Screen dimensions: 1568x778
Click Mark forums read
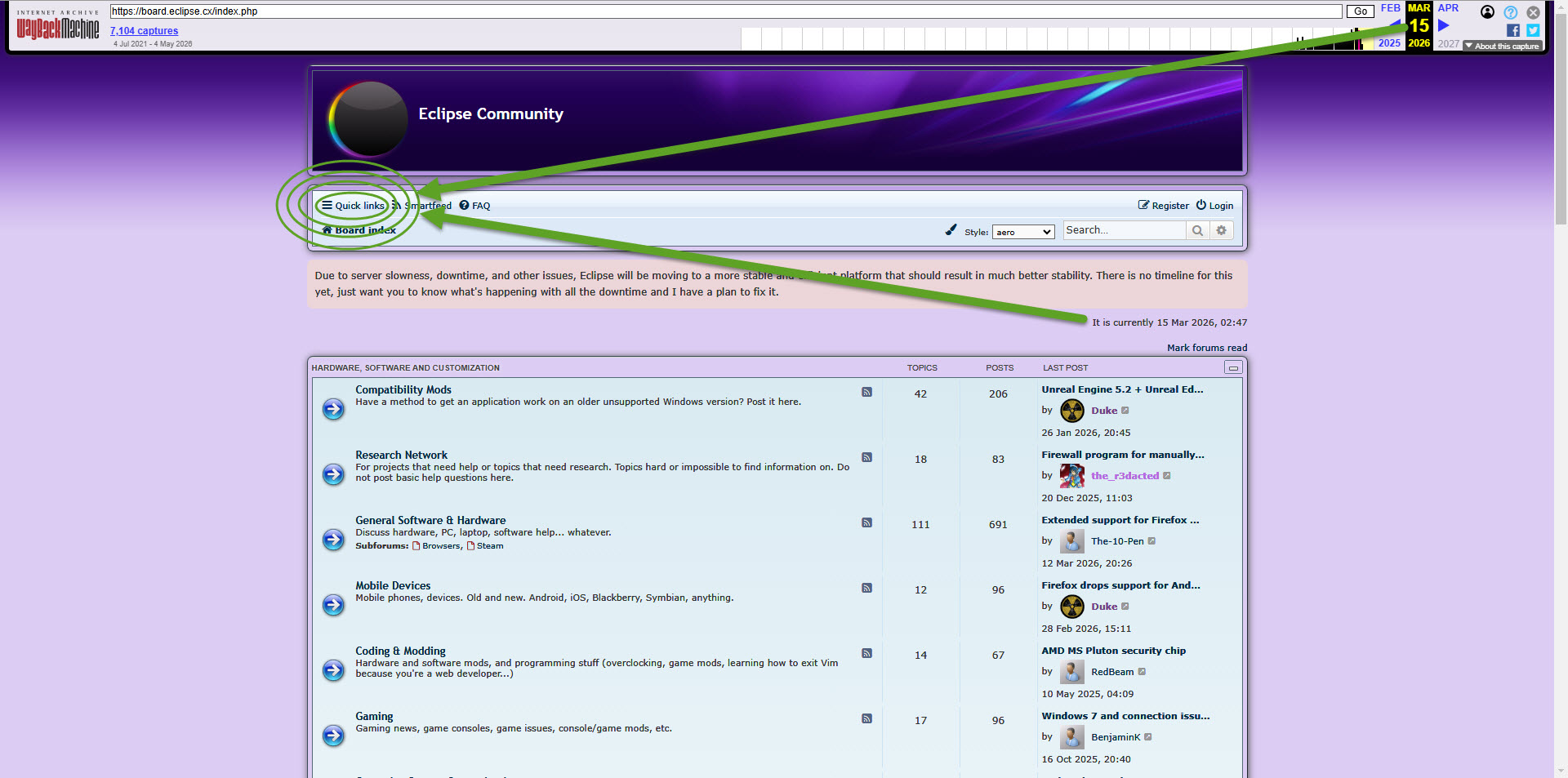pyautogui.click(x=1207, y=348)
